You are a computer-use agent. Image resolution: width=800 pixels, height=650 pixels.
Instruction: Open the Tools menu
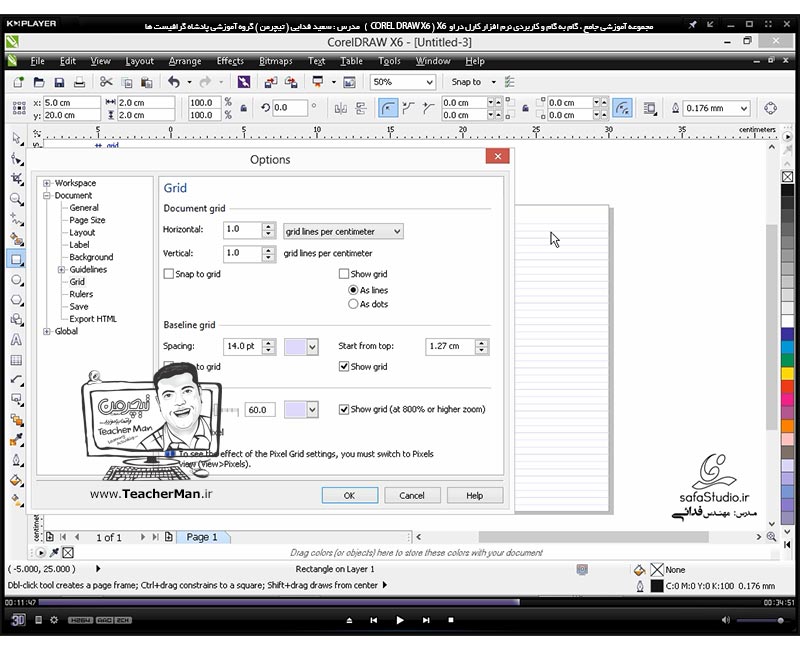389,61
